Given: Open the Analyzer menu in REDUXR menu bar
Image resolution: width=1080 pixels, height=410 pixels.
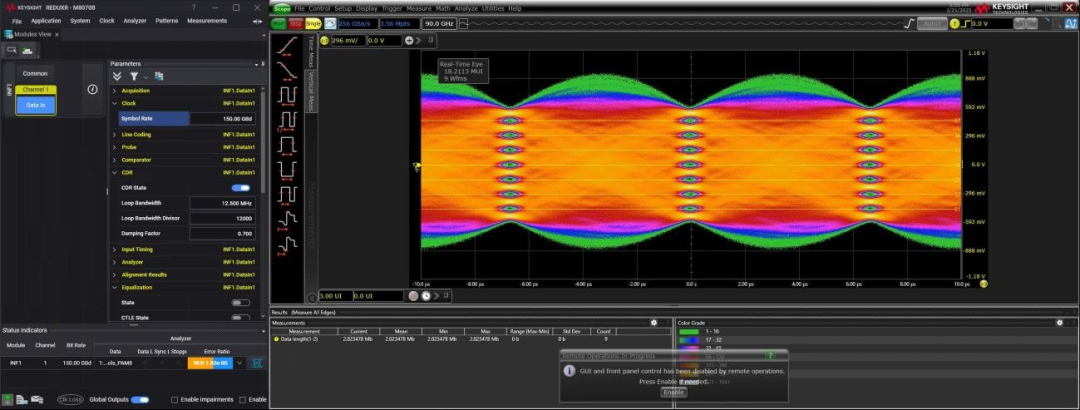Looking at the screenshot, I should click(135, 21).
